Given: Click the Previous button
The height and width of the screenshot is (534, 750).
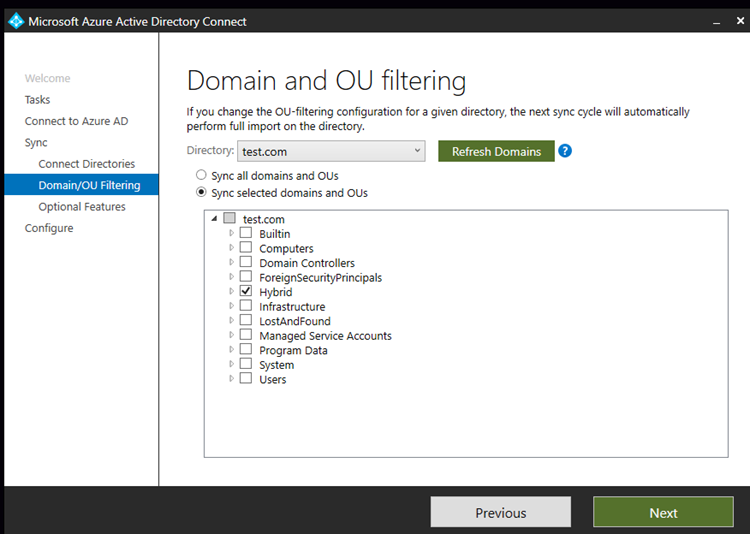Looking at the screenshot, I should (500, 512).
